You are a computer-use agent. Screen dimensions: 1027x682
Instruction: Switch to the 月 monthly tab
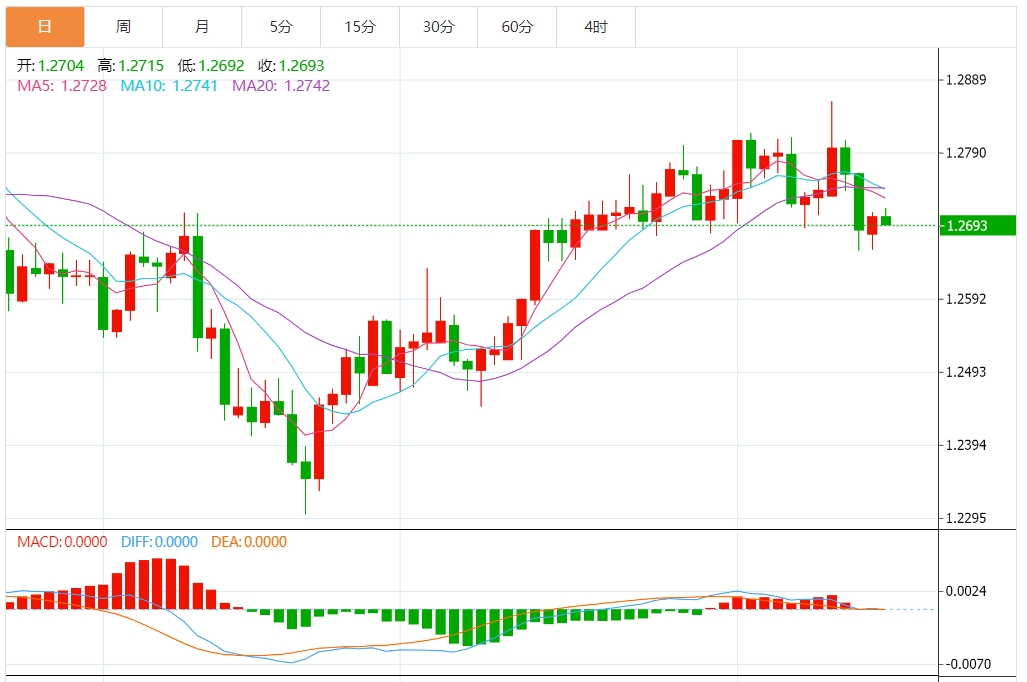pyautogui.click(x=202, y=27)
